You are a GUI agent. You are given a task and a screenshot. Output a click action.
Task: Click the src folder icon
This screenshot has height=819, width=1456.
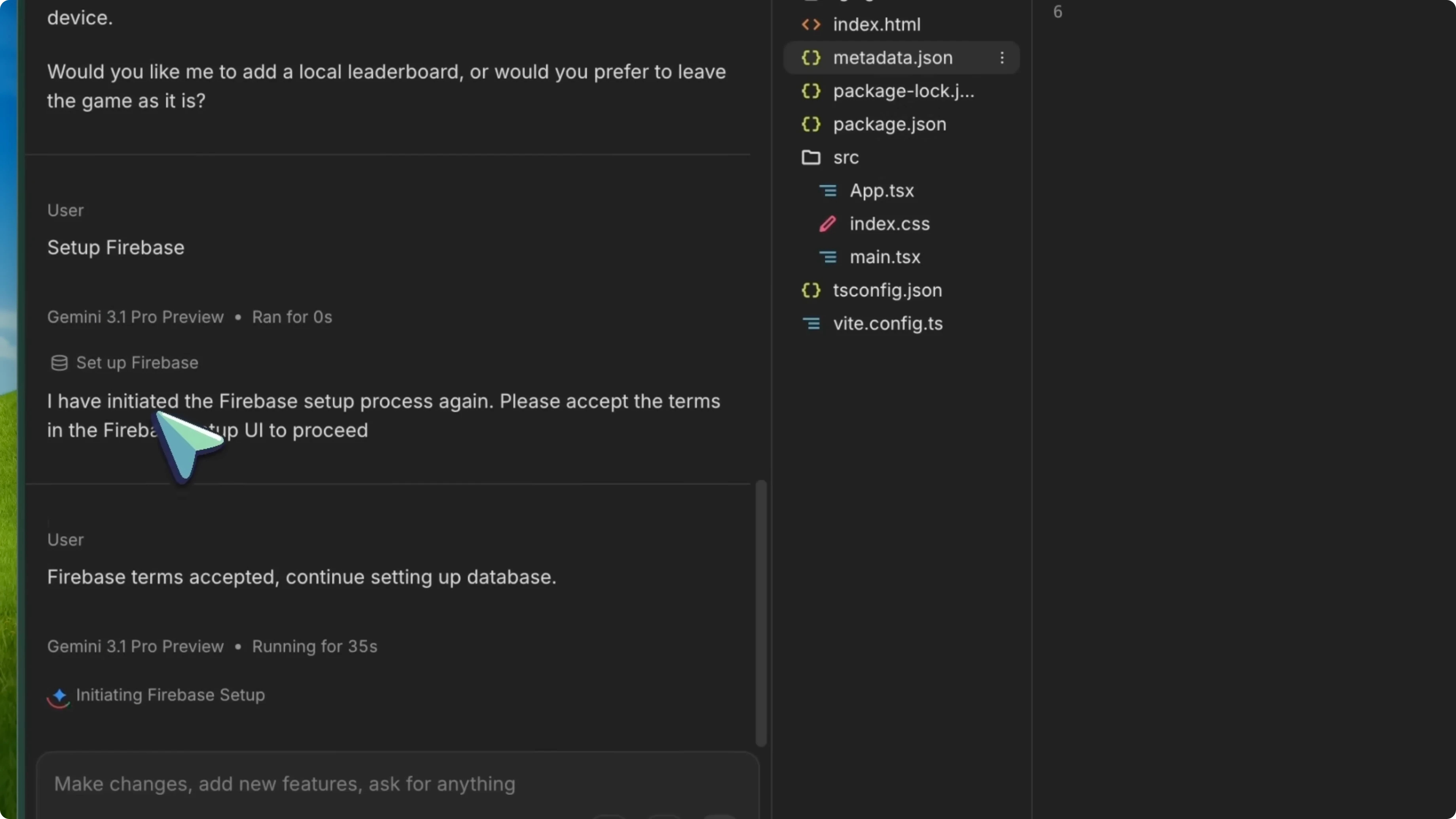(x=811, y=157)
